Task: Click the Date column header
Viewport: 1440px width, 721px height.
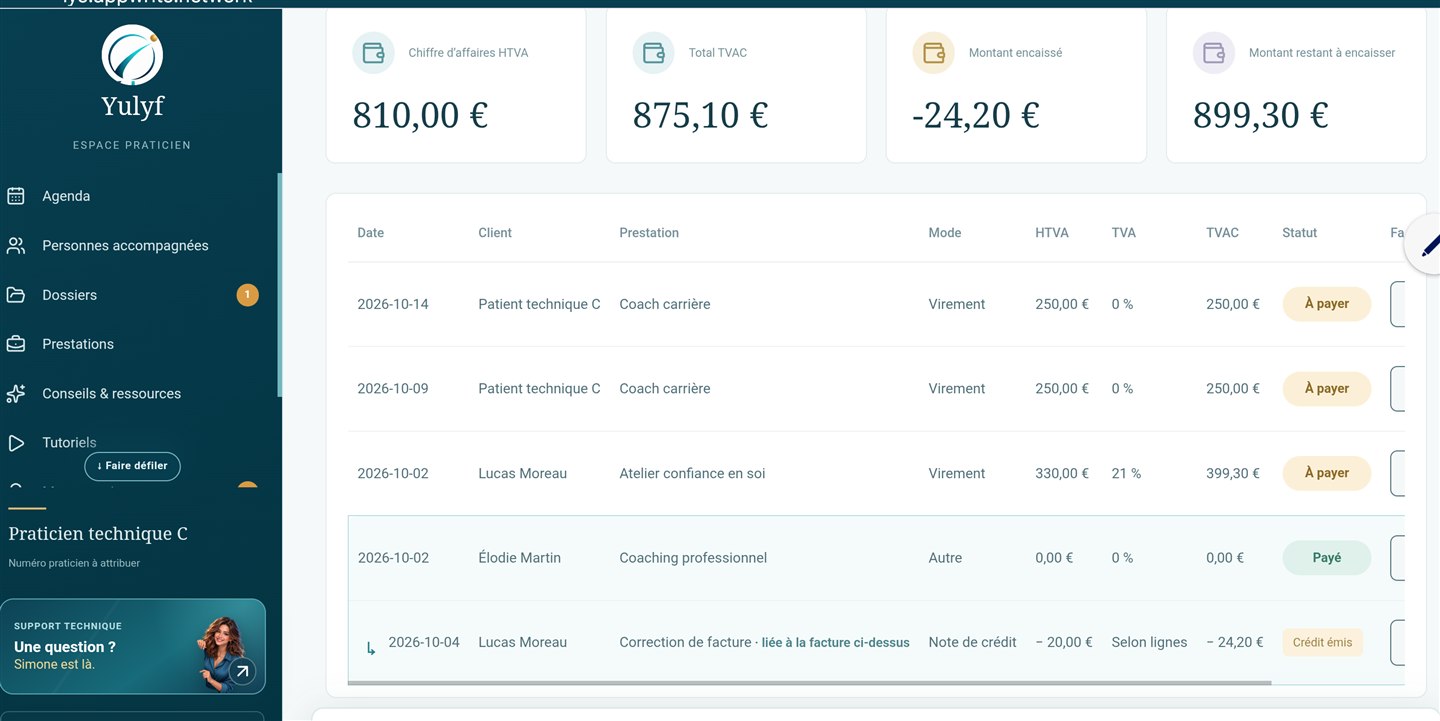Action: pos(371,233)
